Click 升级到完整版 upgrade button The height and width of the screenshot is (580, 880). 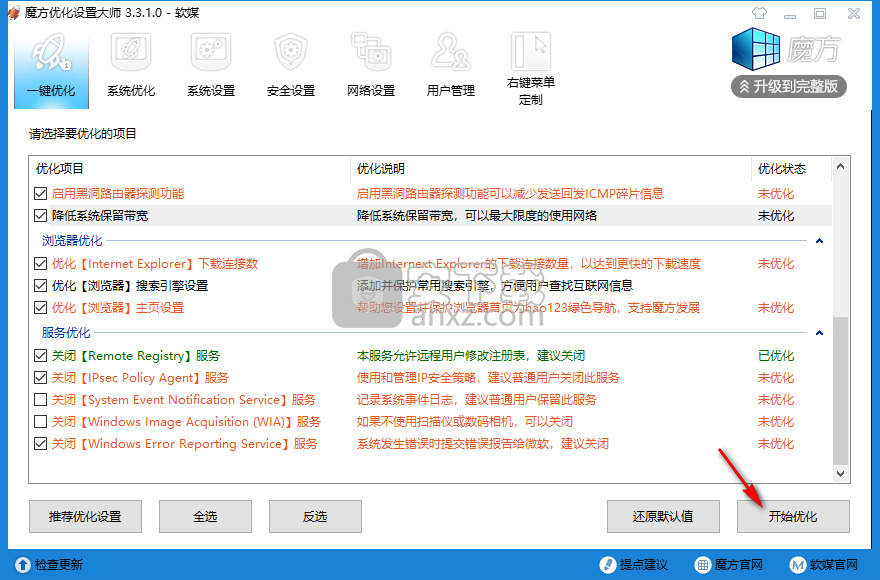point(789,86)
